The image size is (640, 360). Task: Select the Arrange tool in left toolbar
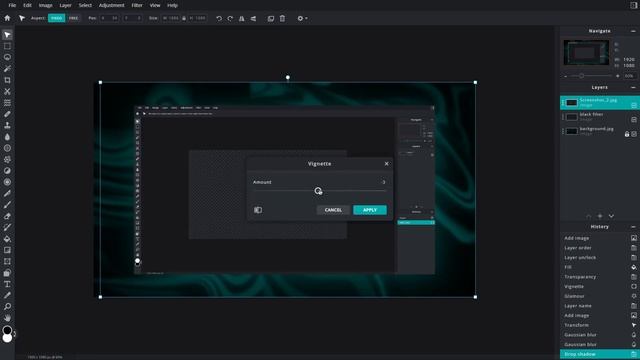pyautogui.click(x=7, y=35)
